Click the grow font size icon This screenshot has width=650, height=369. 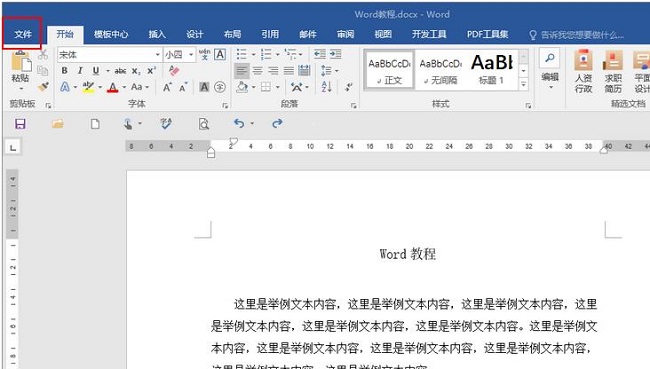click(x=167, y=87)
